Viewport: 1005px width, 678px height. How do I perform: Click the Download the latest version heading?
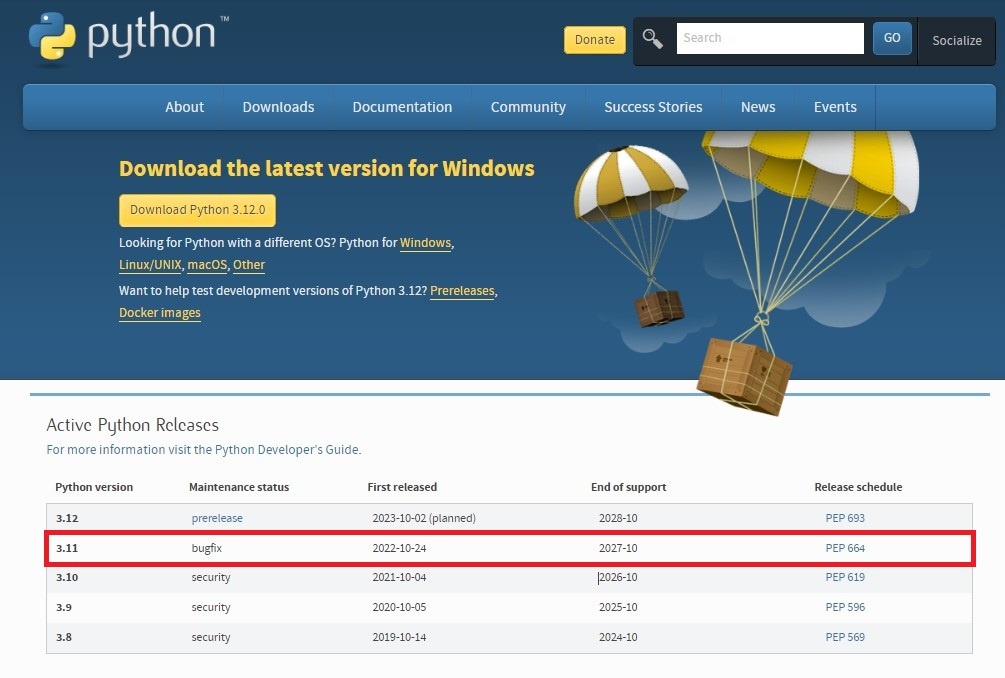click(326, 169)
